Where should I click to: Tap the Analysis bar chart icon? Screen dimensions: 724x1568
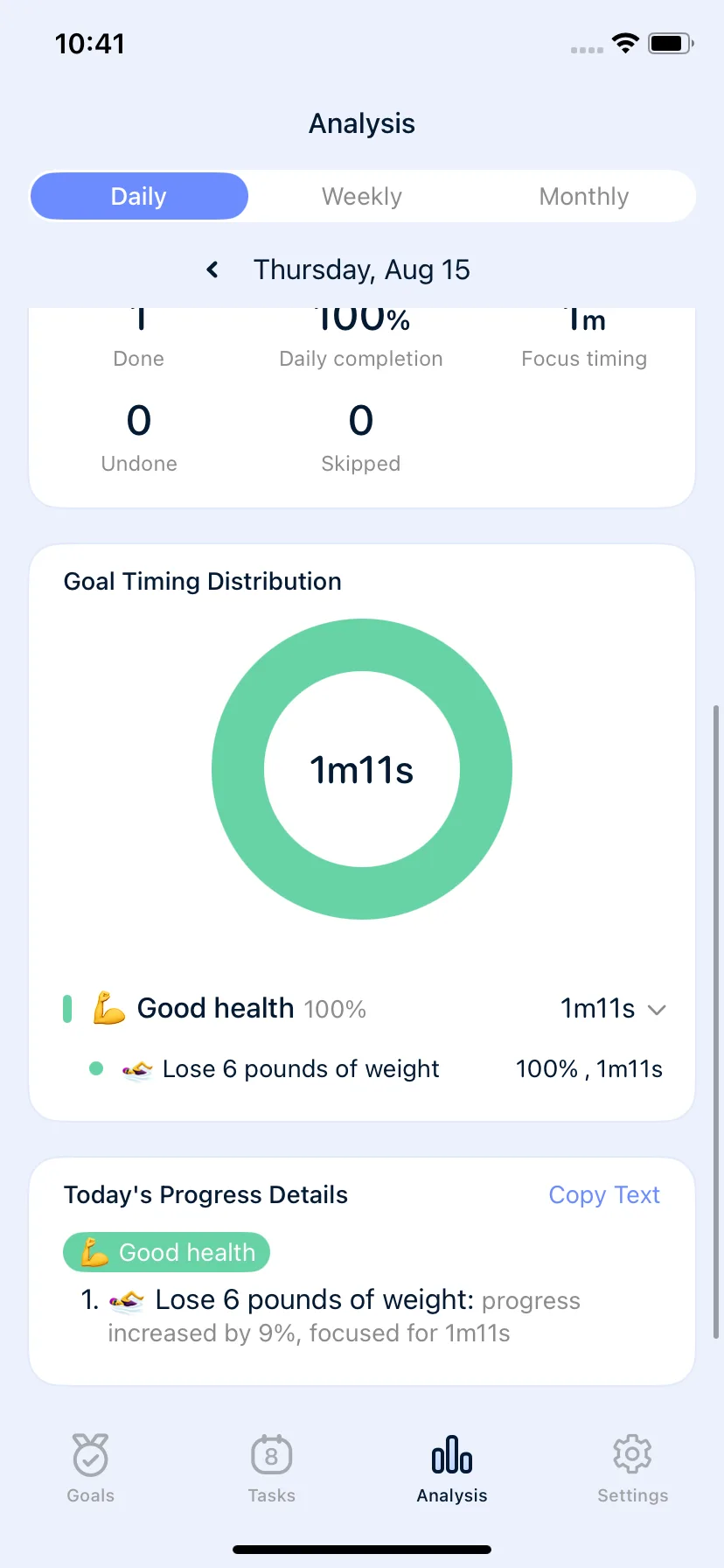tap(452, 1455)
